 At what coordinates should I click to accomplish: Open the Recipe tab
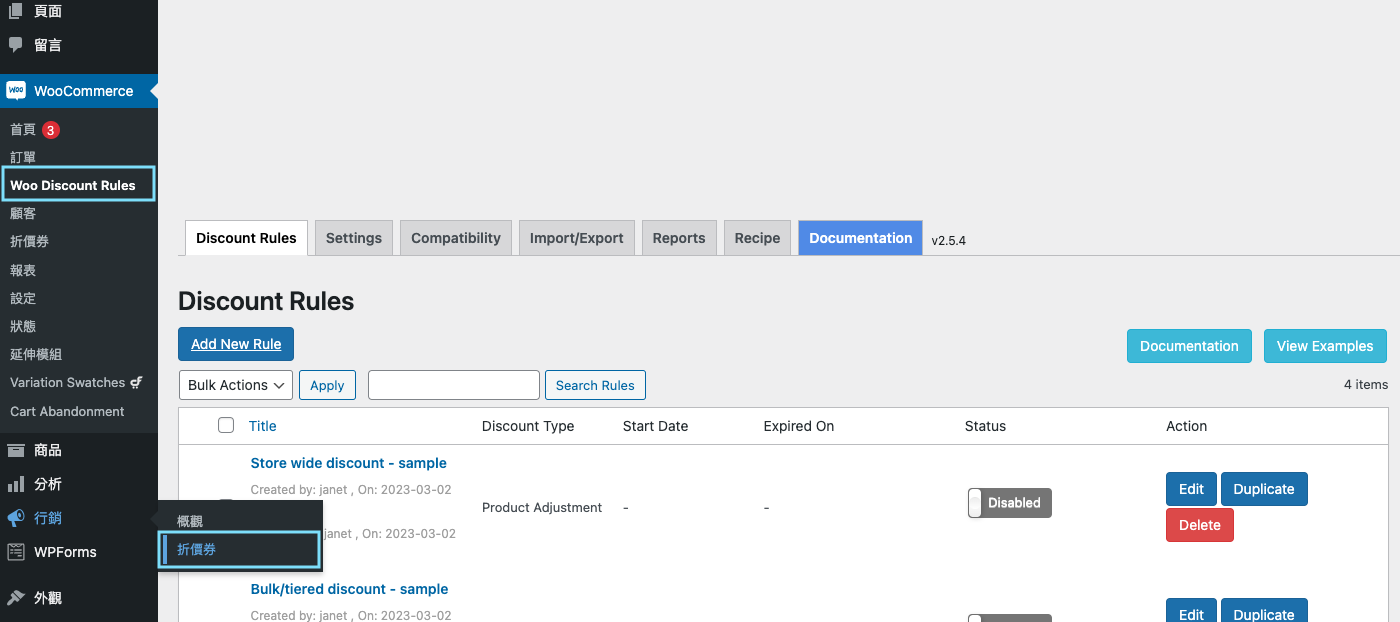(x=757, y=238)
